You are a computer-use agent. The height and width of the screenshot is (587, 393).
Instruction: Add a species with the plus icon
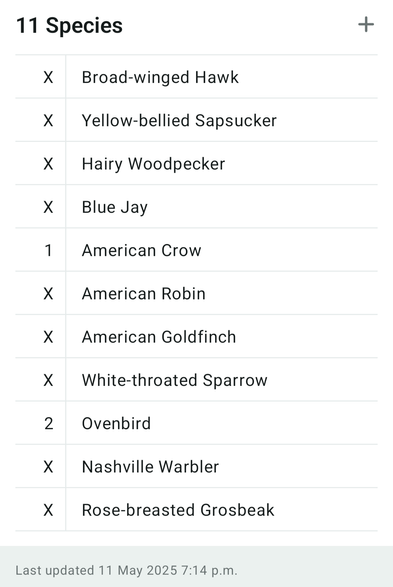[x=366, y=25]
